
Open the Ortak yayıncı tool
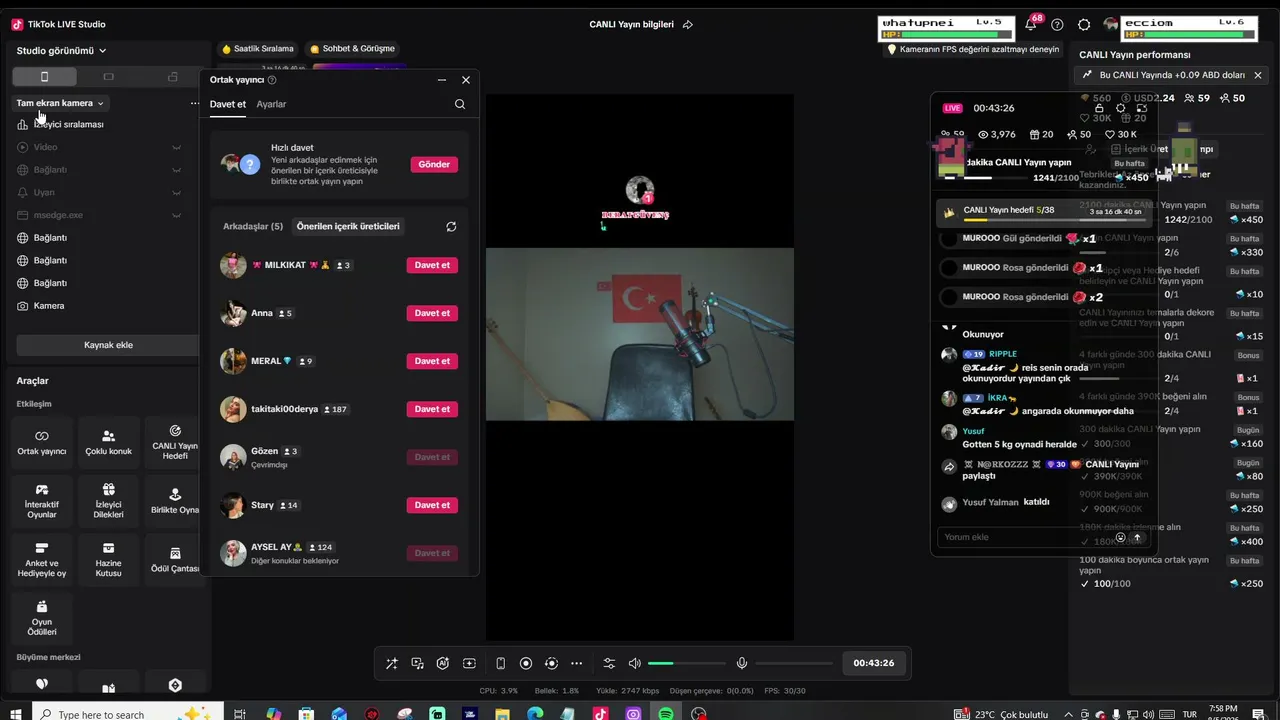42,443
